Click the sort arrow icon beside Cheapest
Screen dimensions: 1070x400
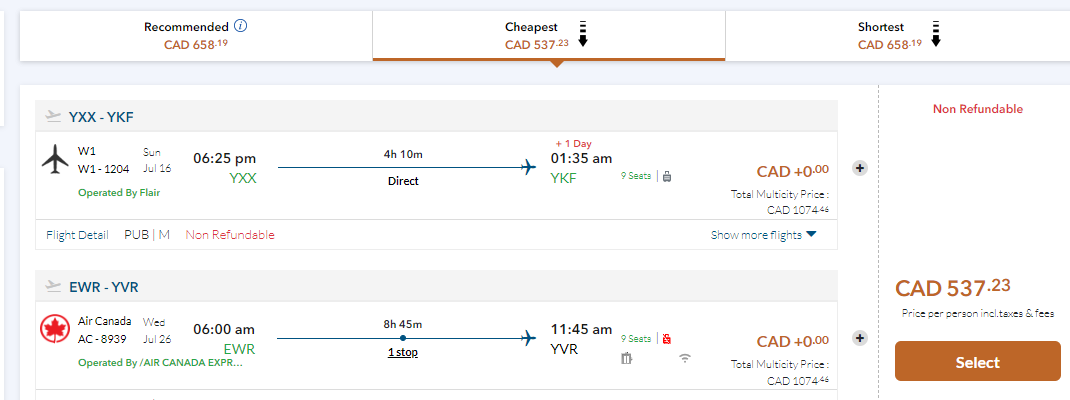click(582, 34)
